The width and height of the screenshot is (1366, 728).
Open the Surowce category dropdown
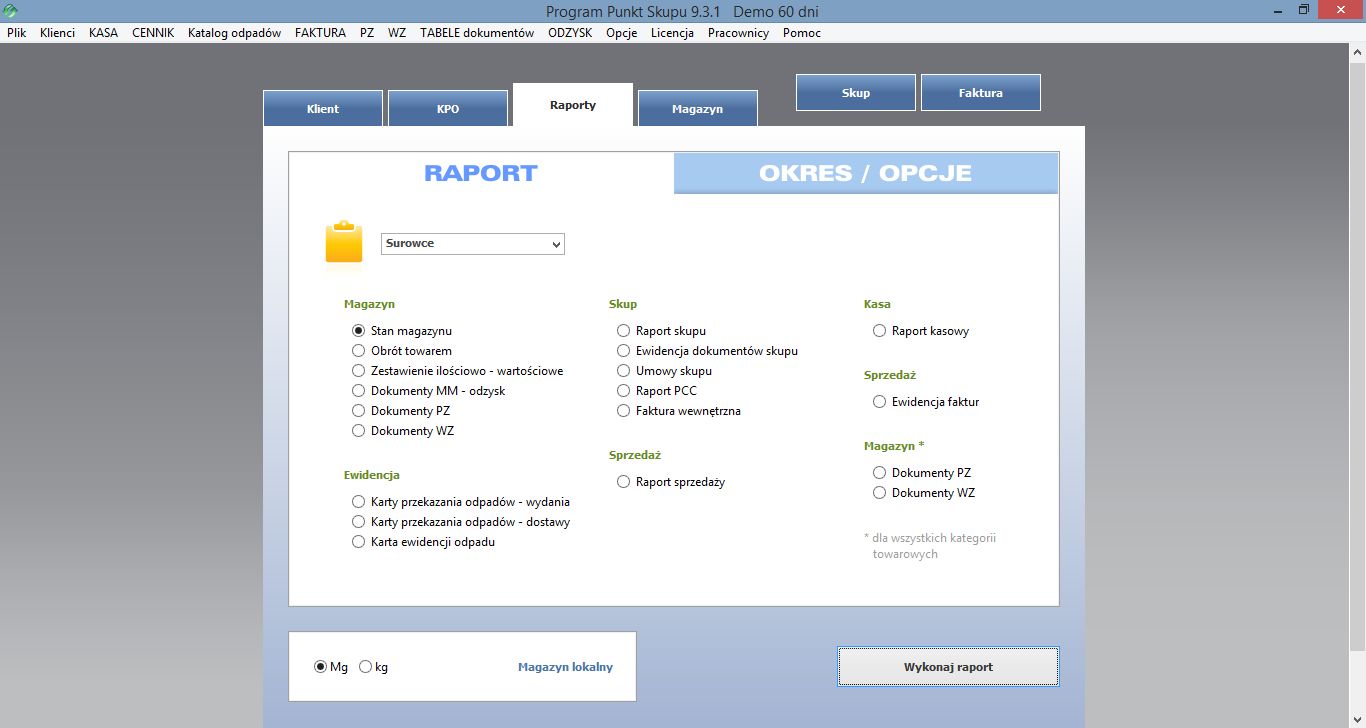coord(473,244)
